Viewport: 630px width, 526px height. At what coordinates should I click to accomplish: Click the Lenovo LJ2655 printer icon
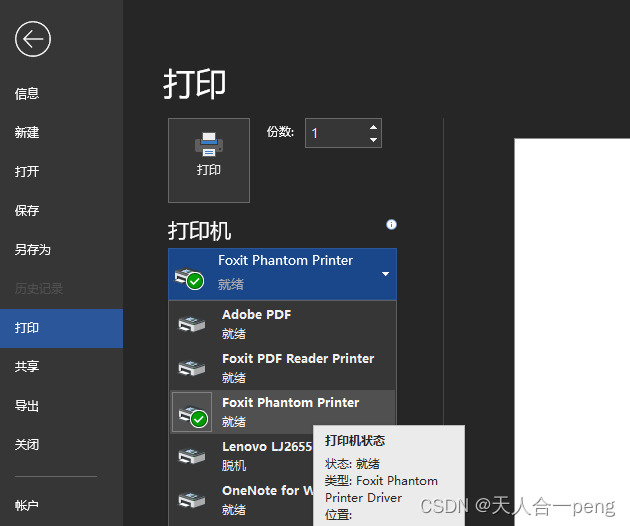(x=192, y=456)
